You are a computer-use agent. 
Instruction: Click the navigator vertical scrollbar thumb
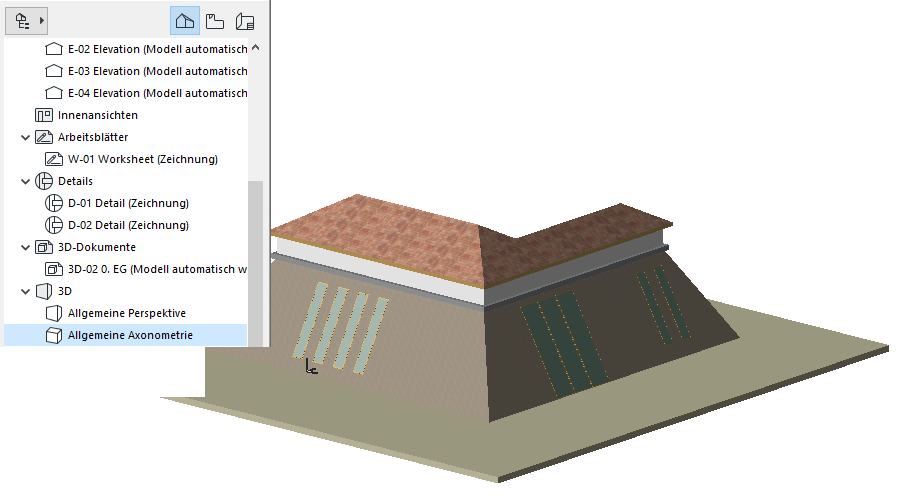point(256,264)
